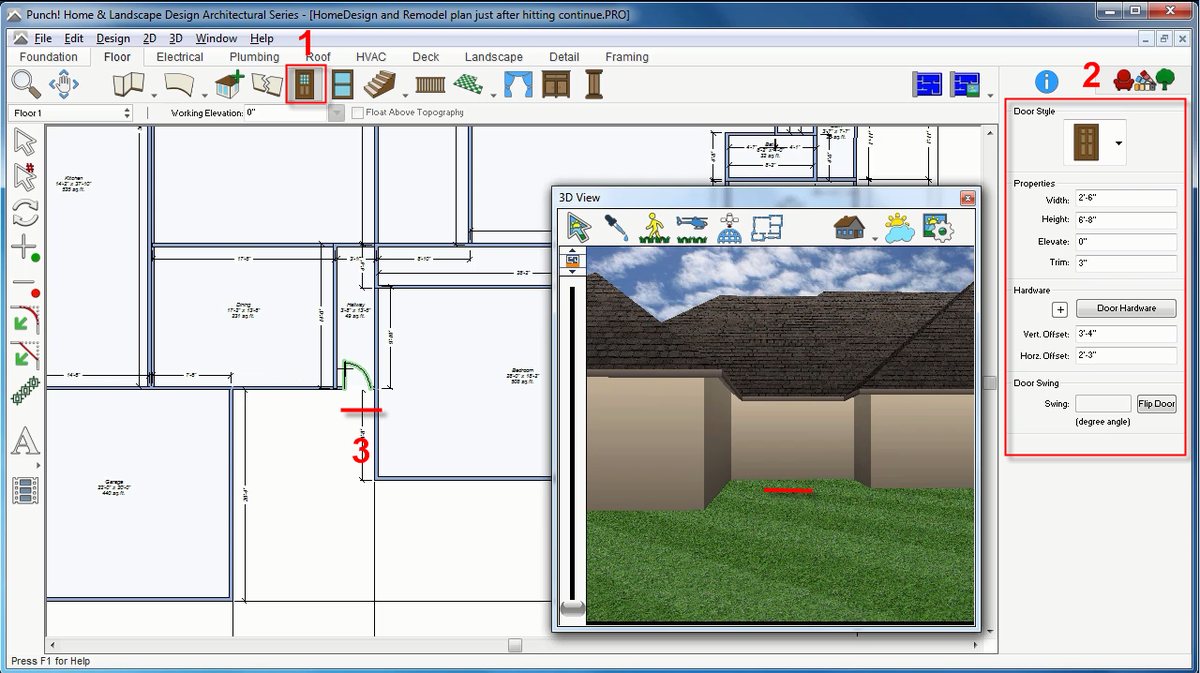1200x673 pixels.
Task: Activate the Zoom magnifier tool
Action: tap(26, 84)
